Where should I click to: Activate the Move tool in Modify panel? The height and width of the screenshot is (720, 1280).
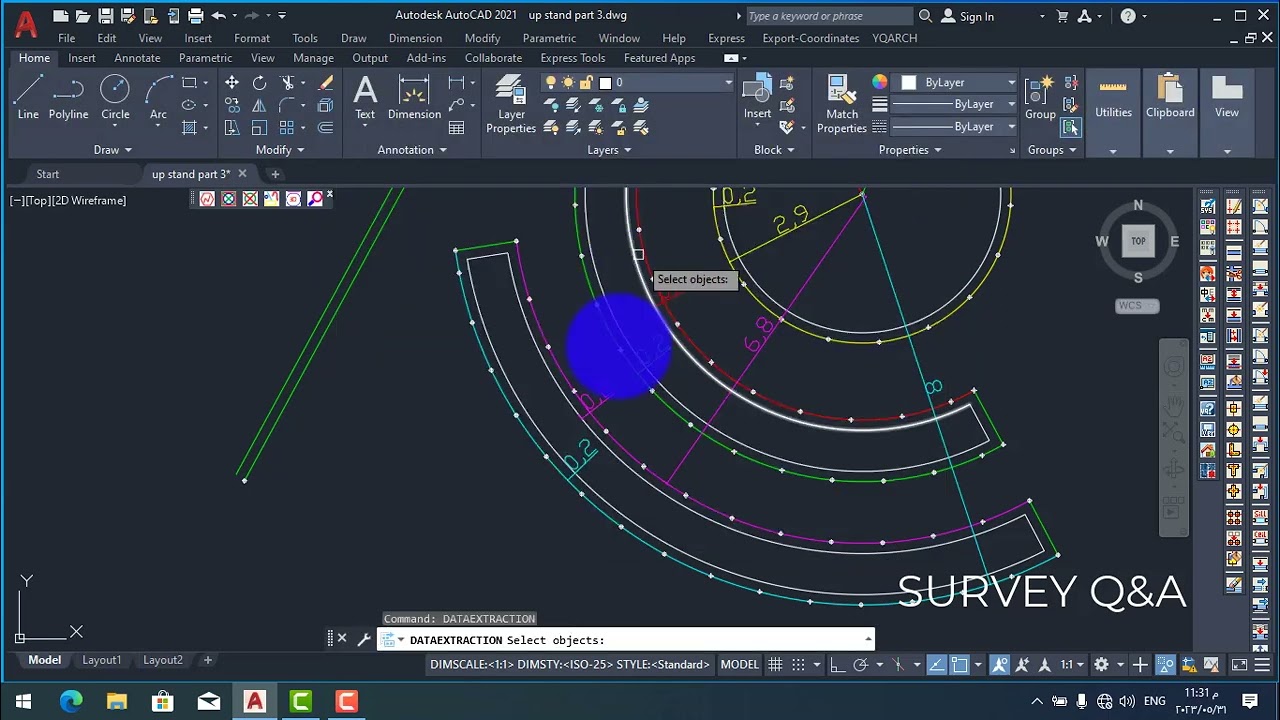[232, 83]
